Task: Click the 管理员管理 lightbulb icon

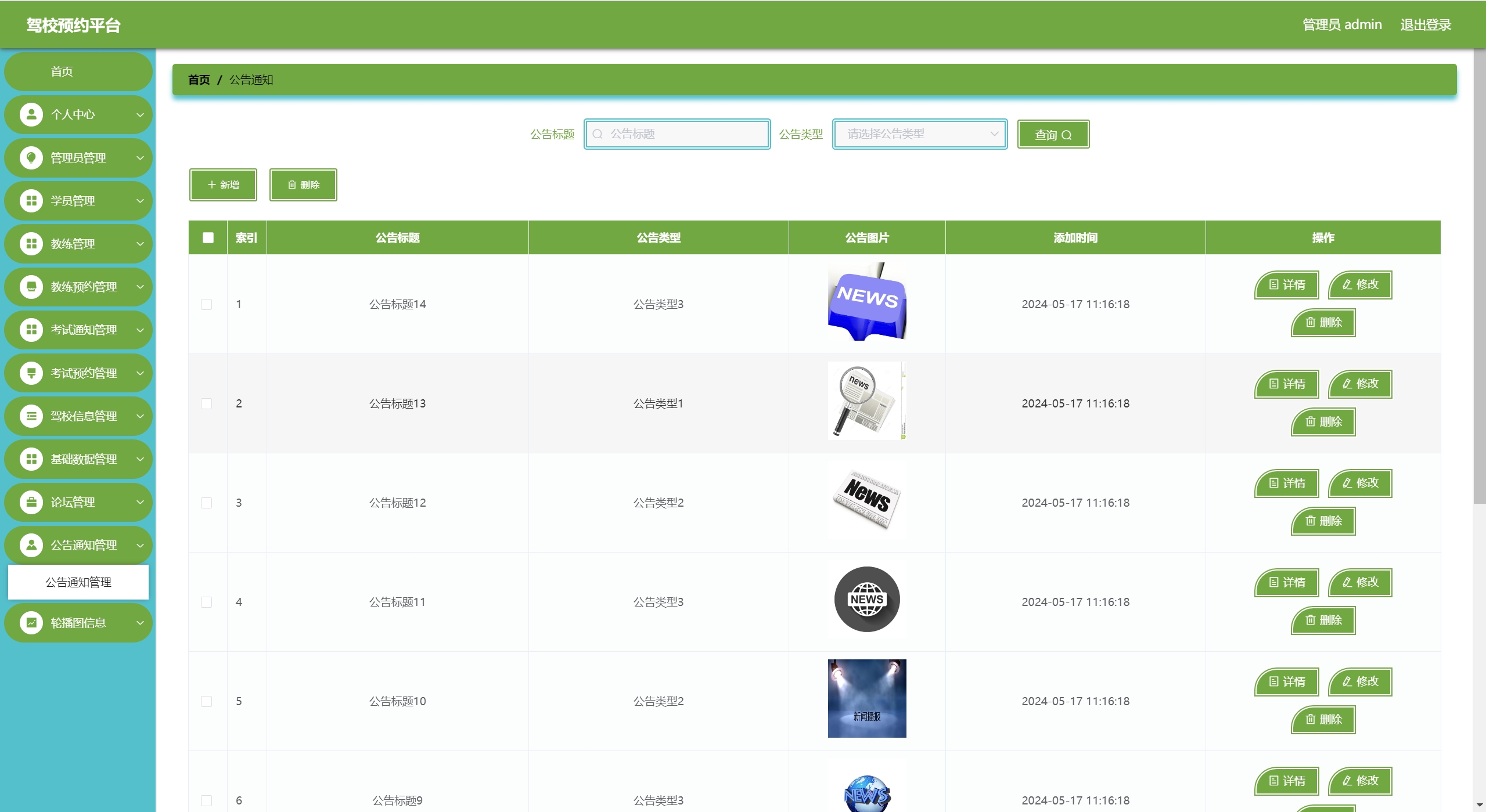Action: pos(31,157)
